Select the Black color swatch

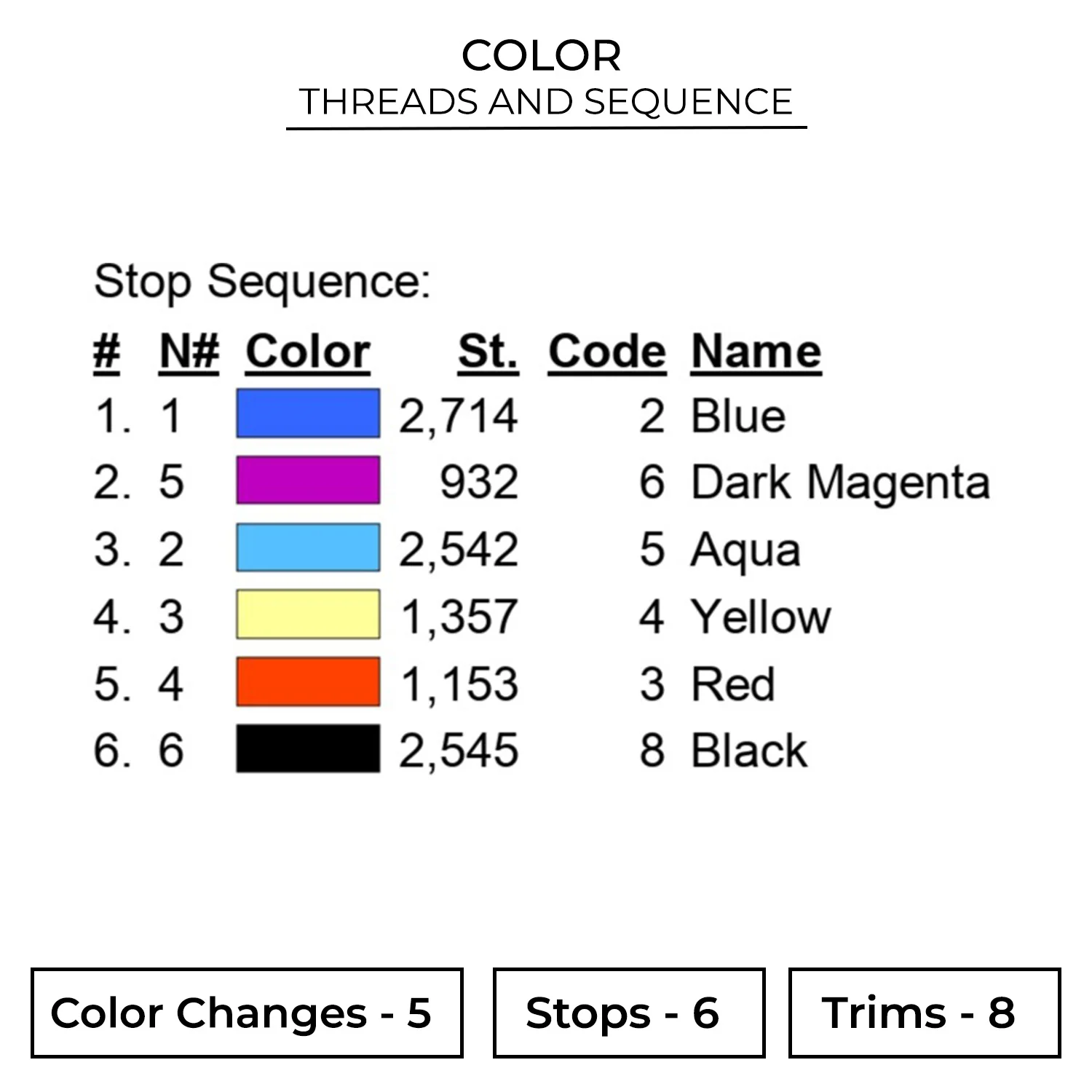tap(307, 748)
